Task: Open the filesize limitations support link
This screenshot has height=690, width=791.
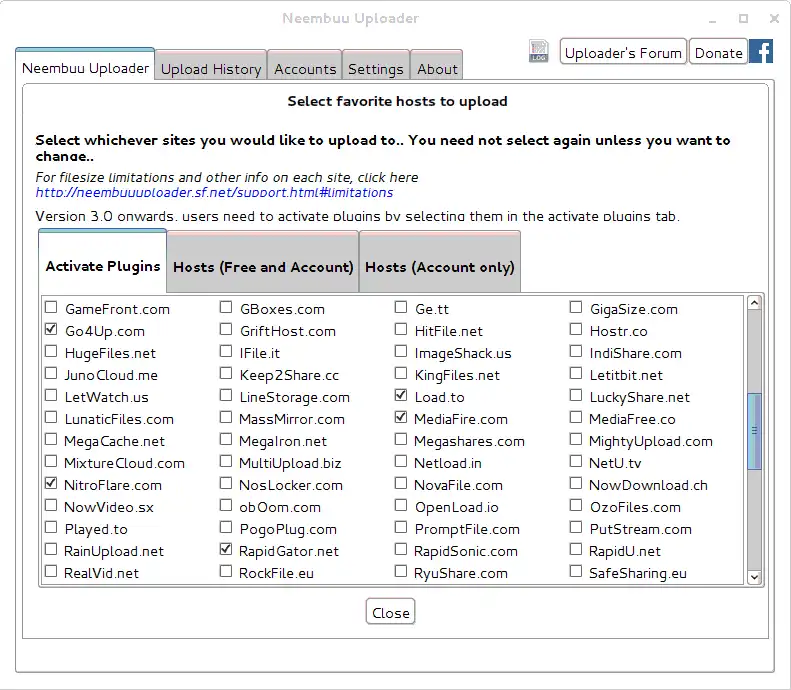Action: (x=214, y=192)
